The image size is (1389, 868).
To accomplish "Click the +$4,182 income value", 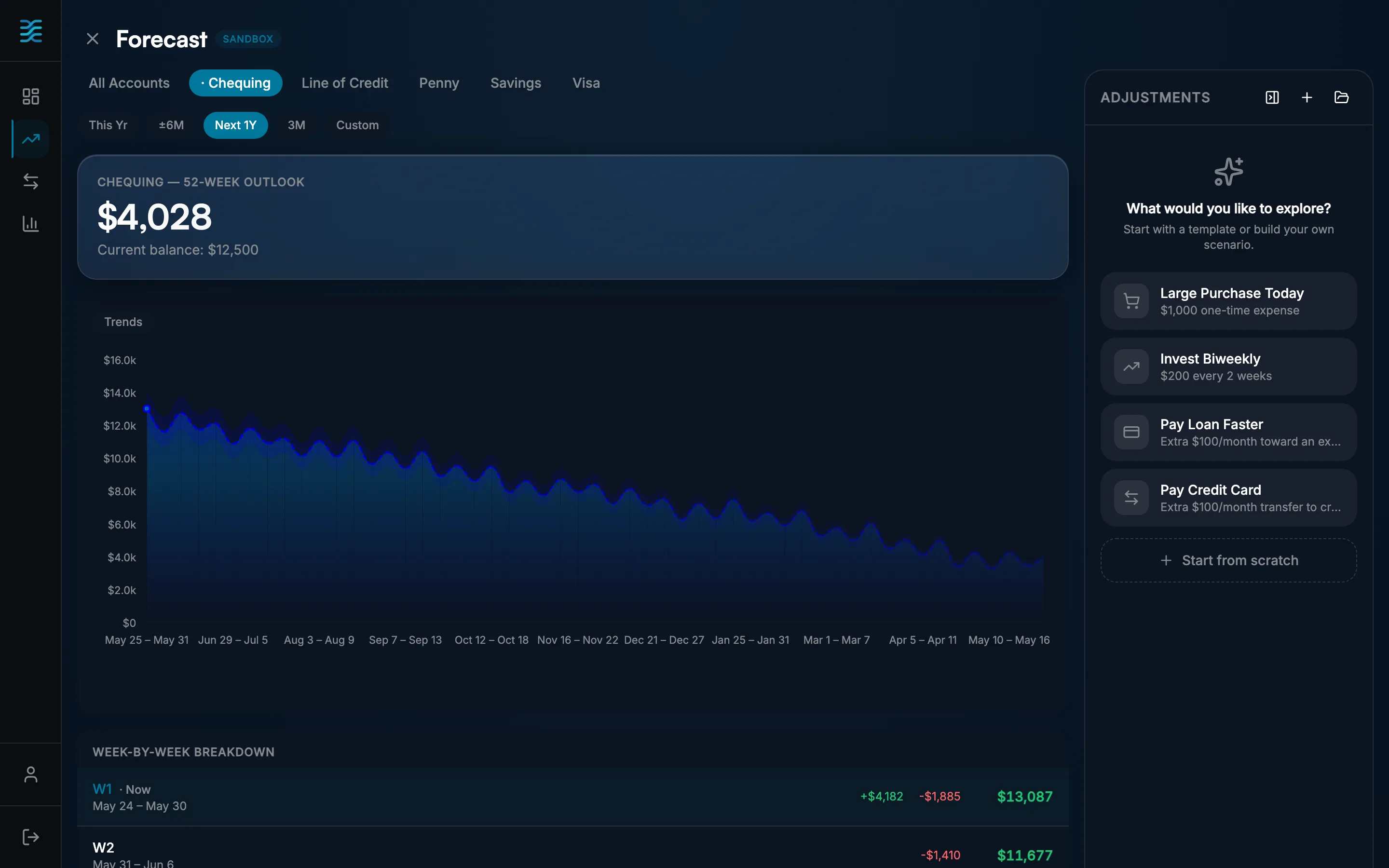I will point(882,797).
